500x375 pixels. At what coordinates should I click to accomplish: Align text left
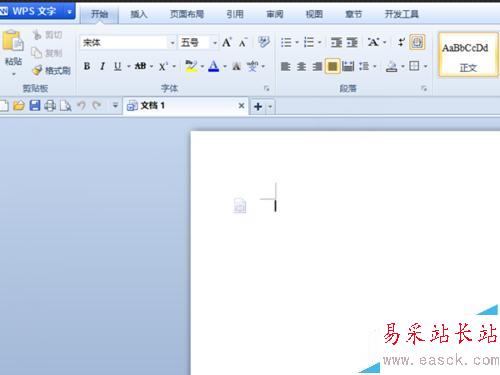[x=285, y=66]
